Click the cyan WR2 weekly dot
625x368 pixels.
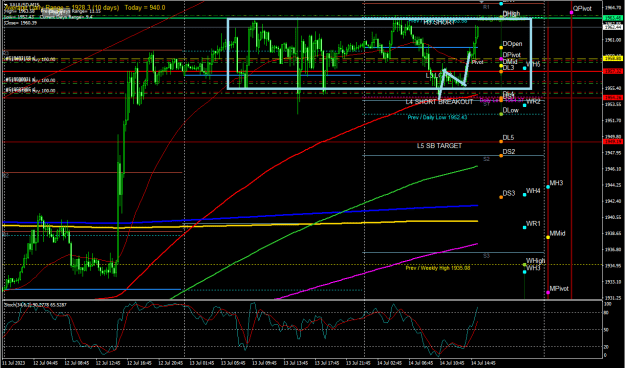point(525,105)
